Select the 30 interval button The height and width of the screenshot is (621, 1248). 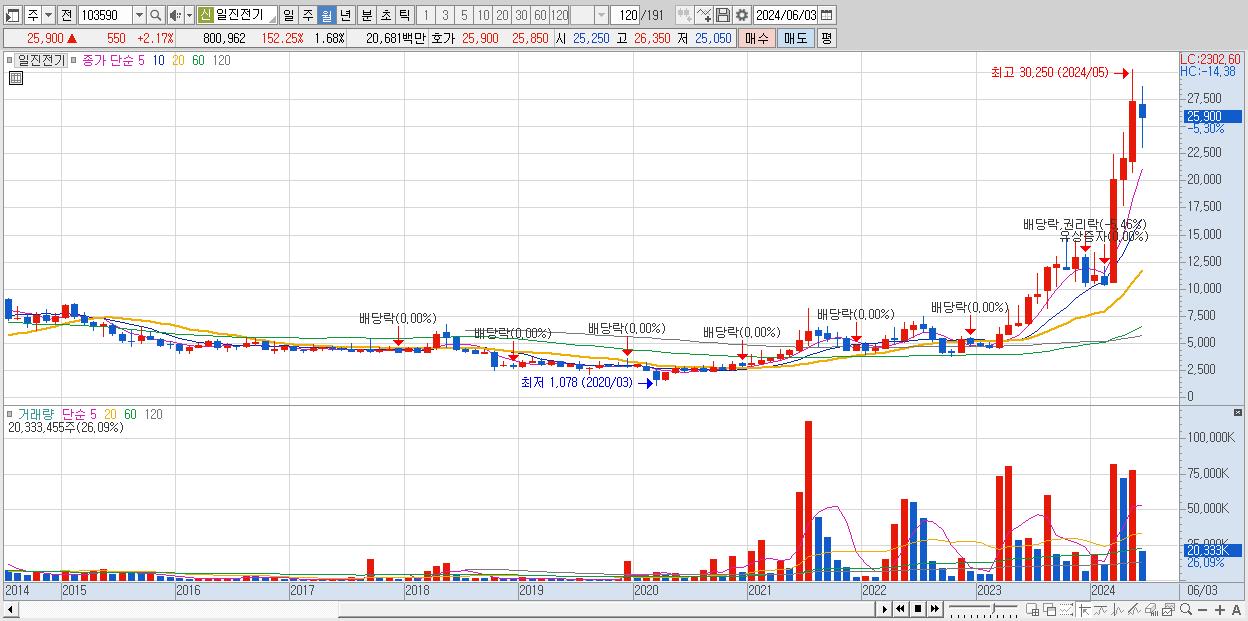tap(521, 15)
